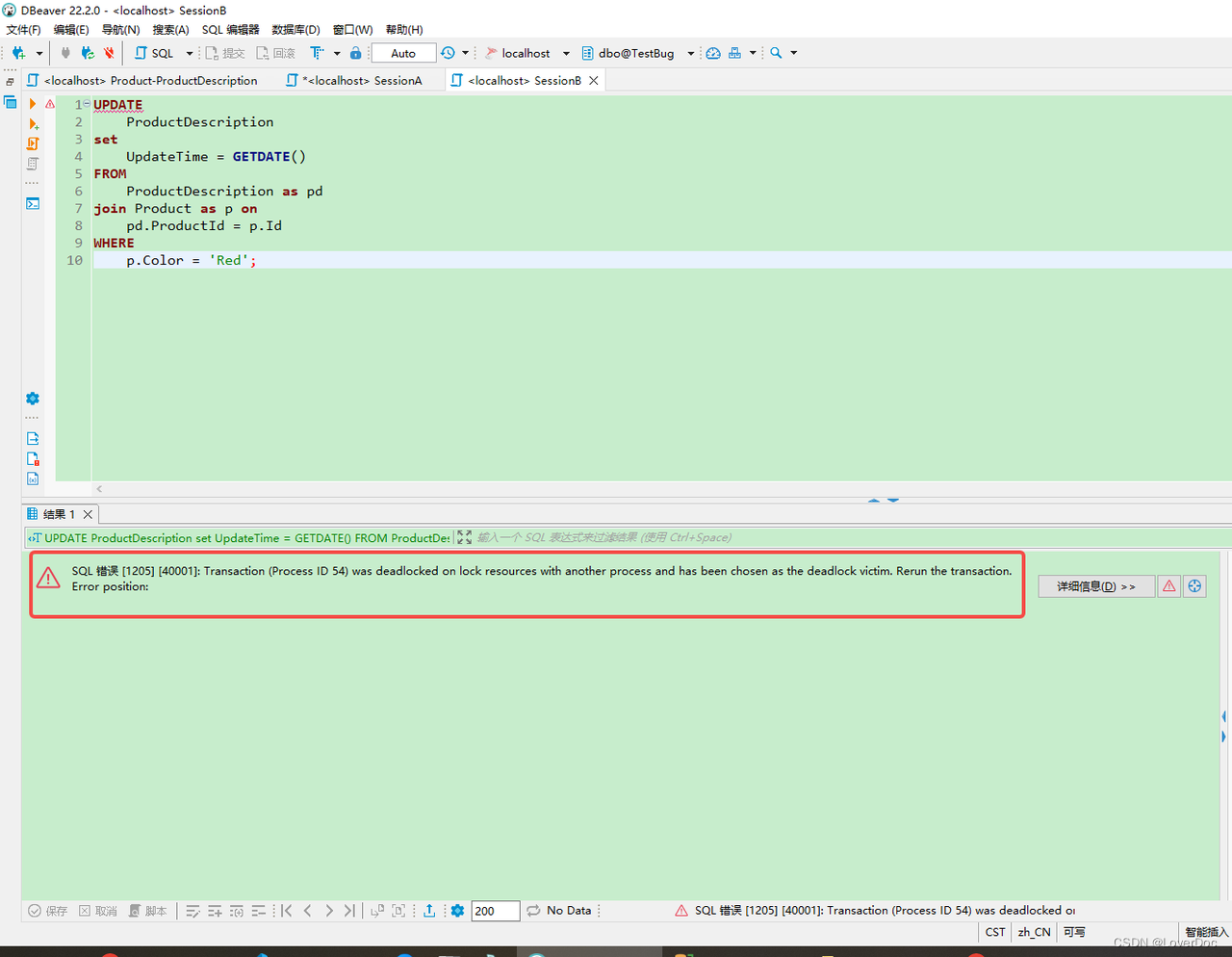Click the 脚本 script button in results toolbar

pyautogui.click(x=148, y=911)
